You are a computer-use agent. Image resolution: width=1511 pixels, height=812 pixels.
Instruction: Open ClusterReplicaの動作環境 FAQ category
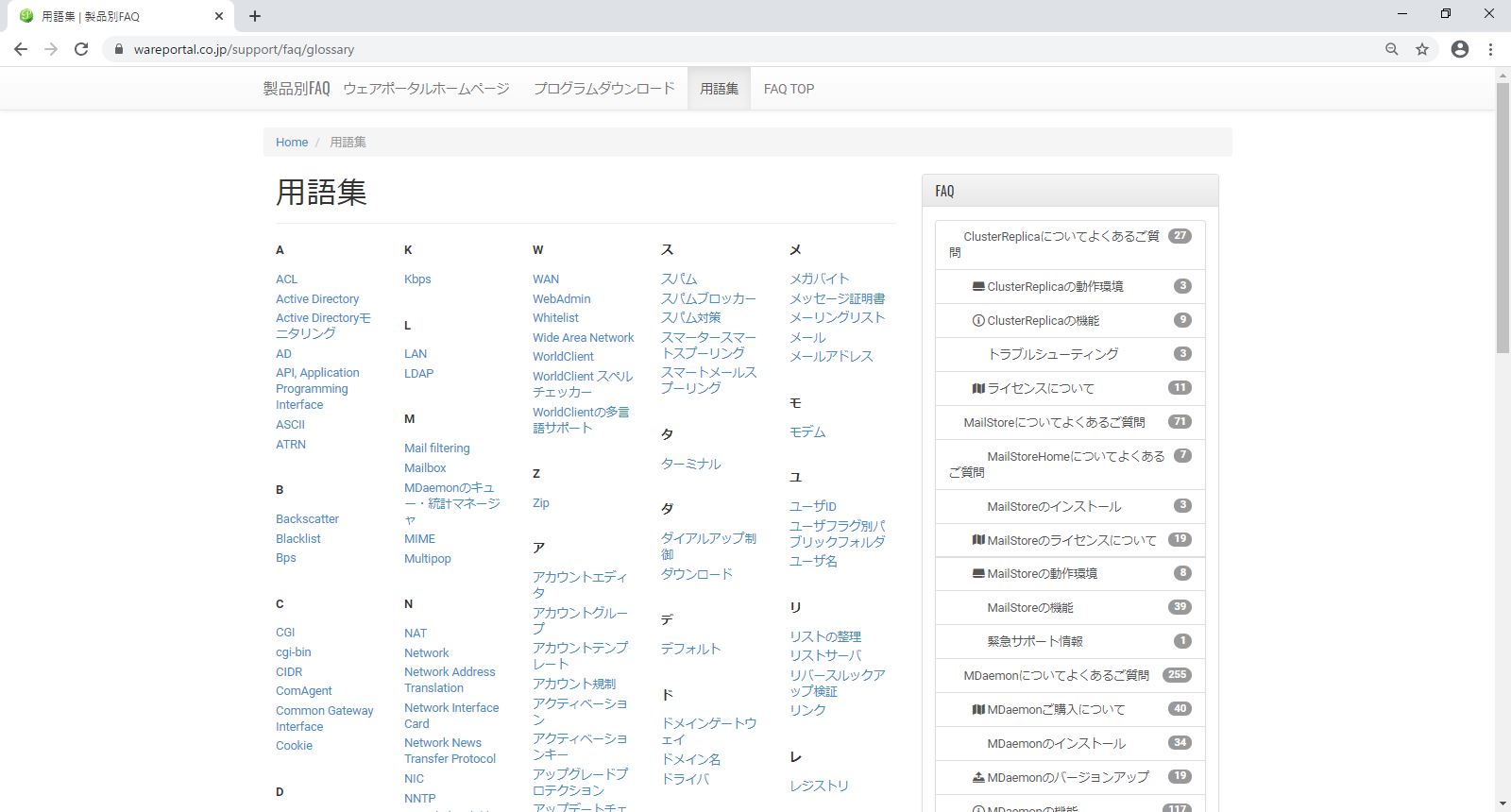(x=1070, y=286)
